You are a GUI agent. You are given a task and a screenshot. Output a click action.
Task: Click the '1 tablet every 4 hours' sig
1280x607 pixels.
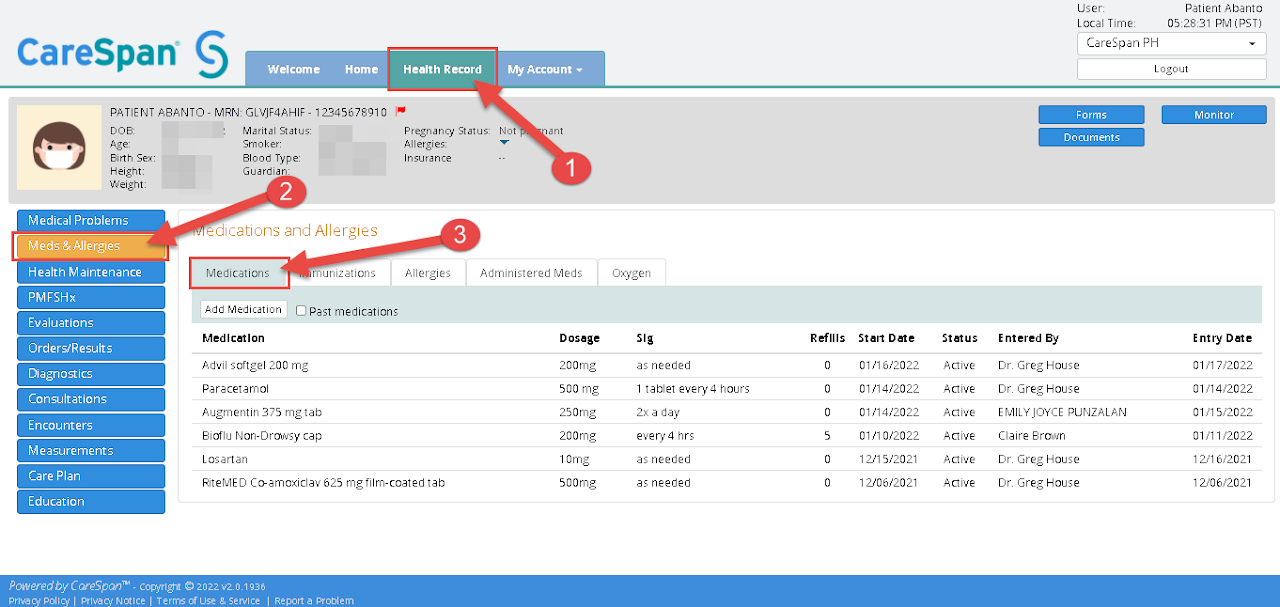click(x=693, y=389)
